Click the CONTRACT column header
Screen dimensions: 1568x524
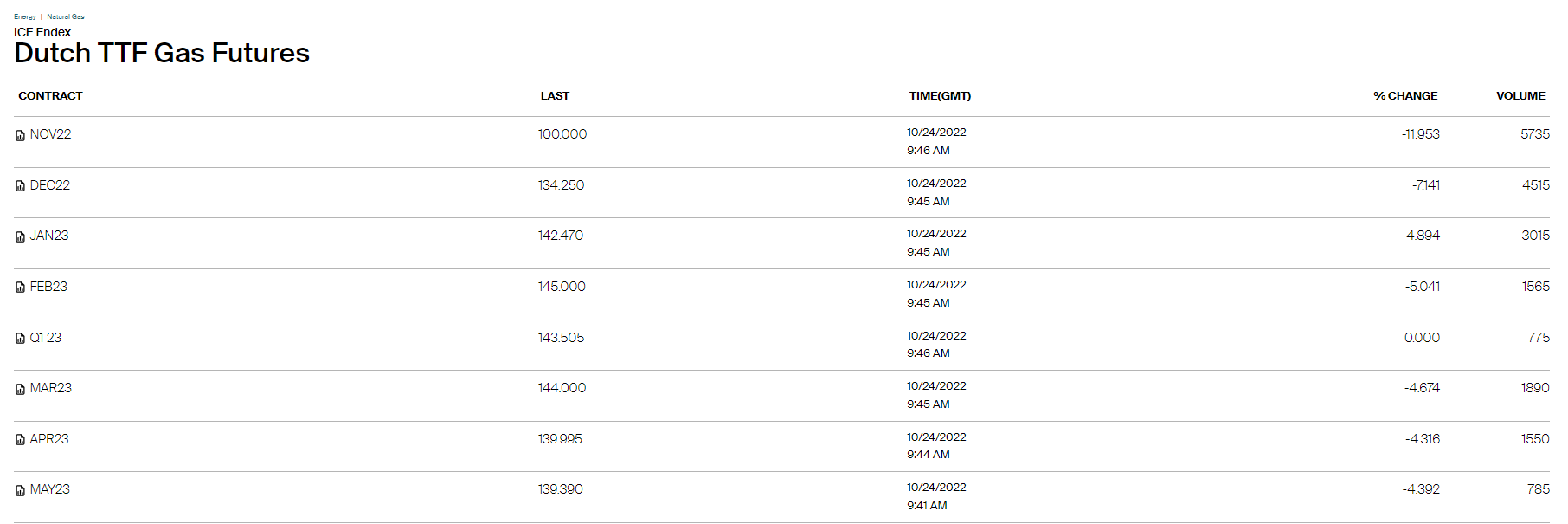click(50, 96)
